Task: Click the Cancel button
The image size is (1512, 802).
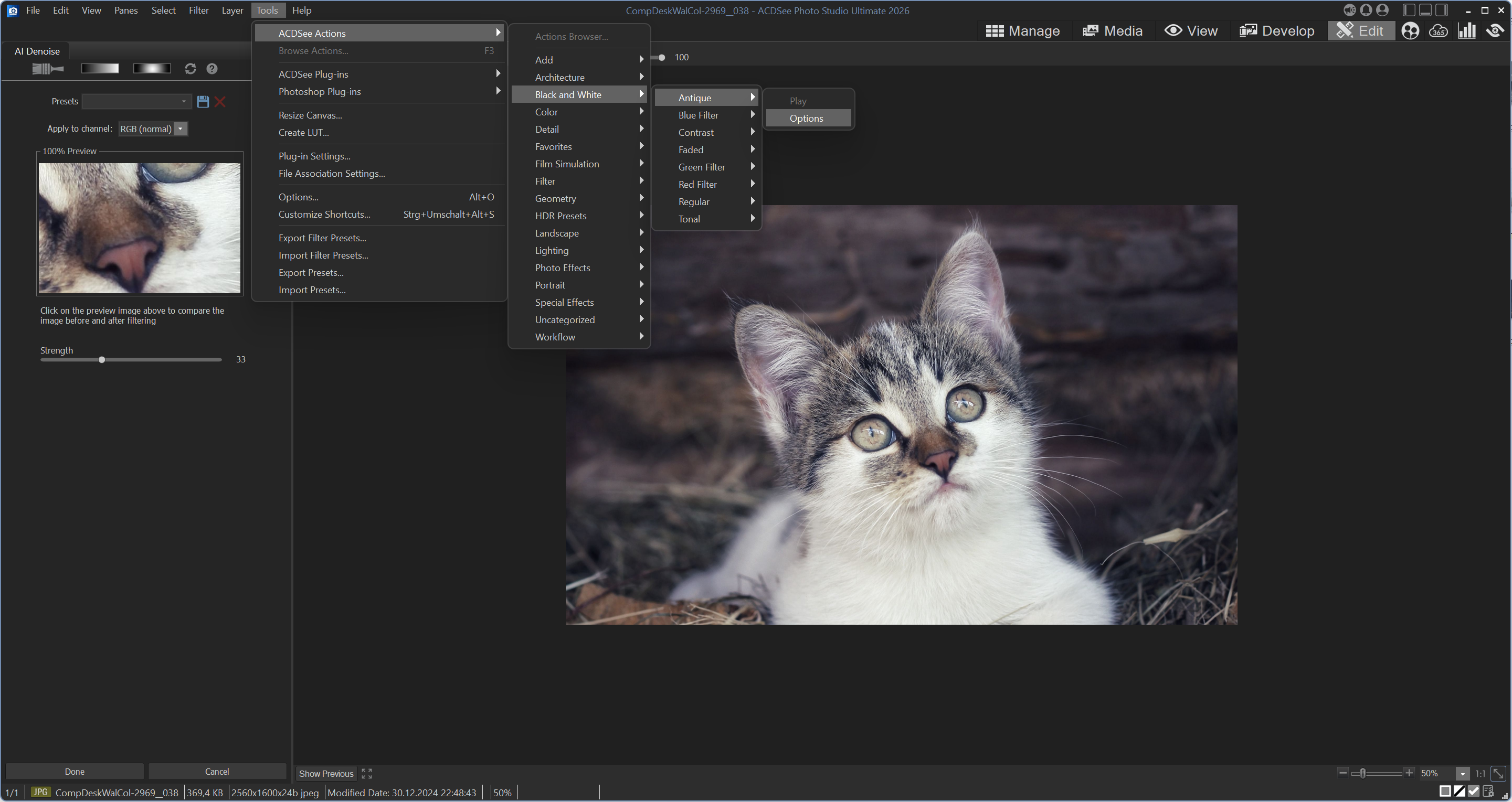Action: coord(217,772)
